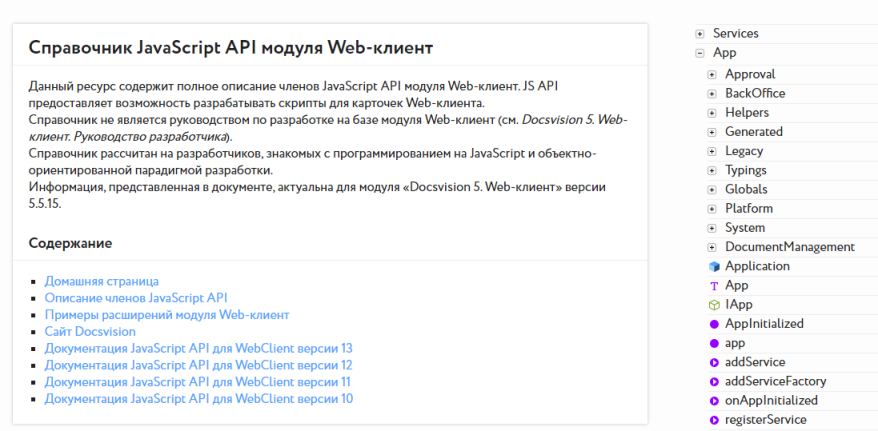The height and width of the screenshot is (431, 878).
Task: Open the onAppInitialized method entry
Action: point(771,400)
